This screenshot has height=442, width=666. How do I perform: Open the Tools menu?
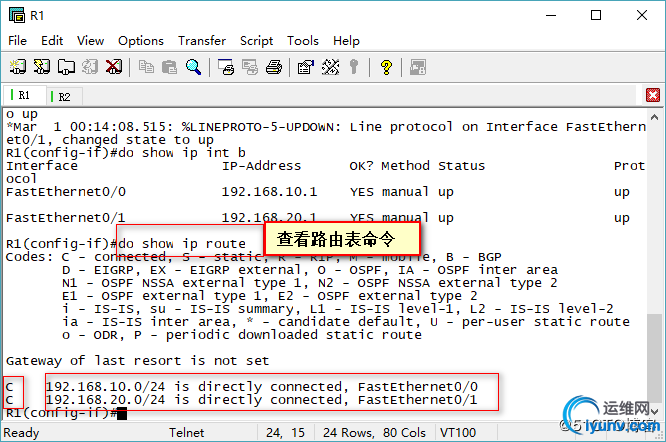tap(303, 41)
